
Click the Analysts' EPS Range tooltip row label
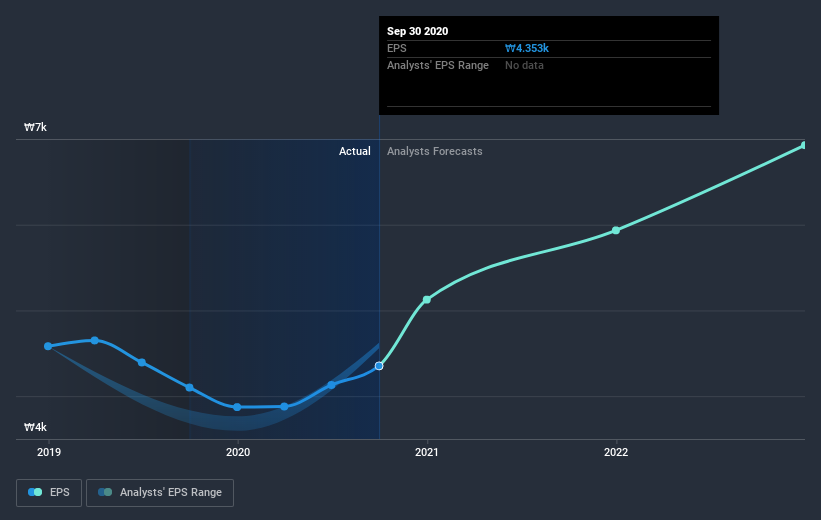(x=438, y=65)
